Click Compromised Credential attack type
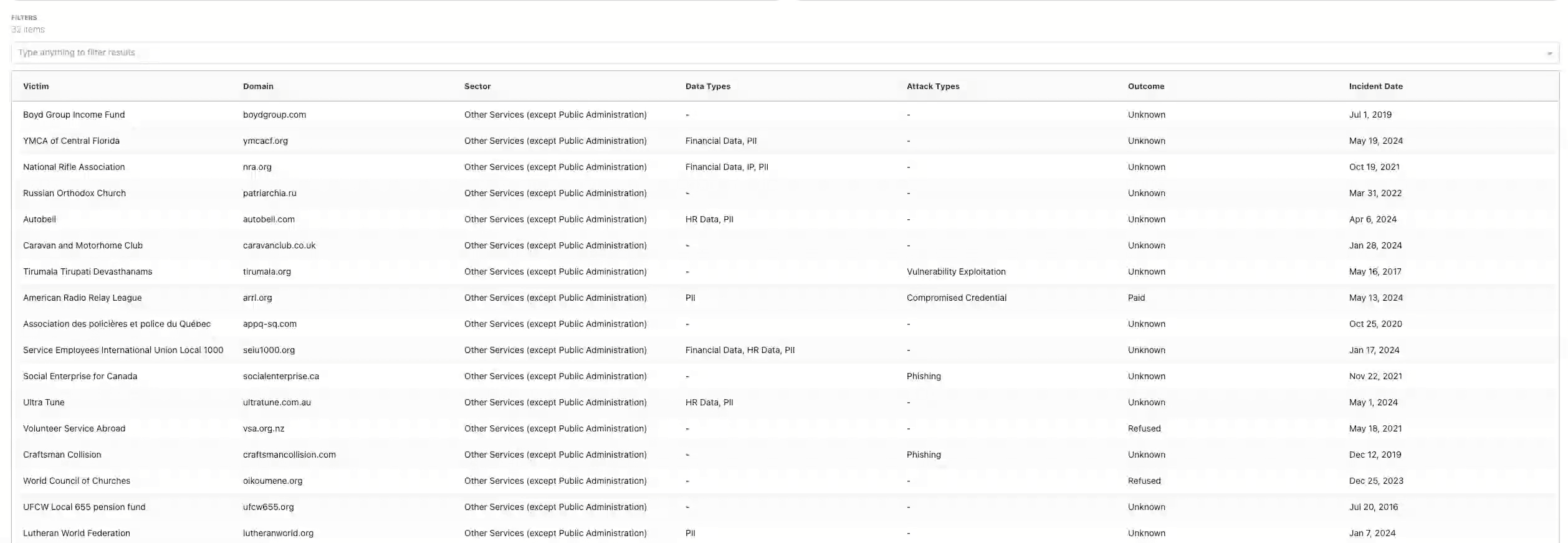Image resolution: width=1568 pixels, height=543 pixels. (957, 298)
